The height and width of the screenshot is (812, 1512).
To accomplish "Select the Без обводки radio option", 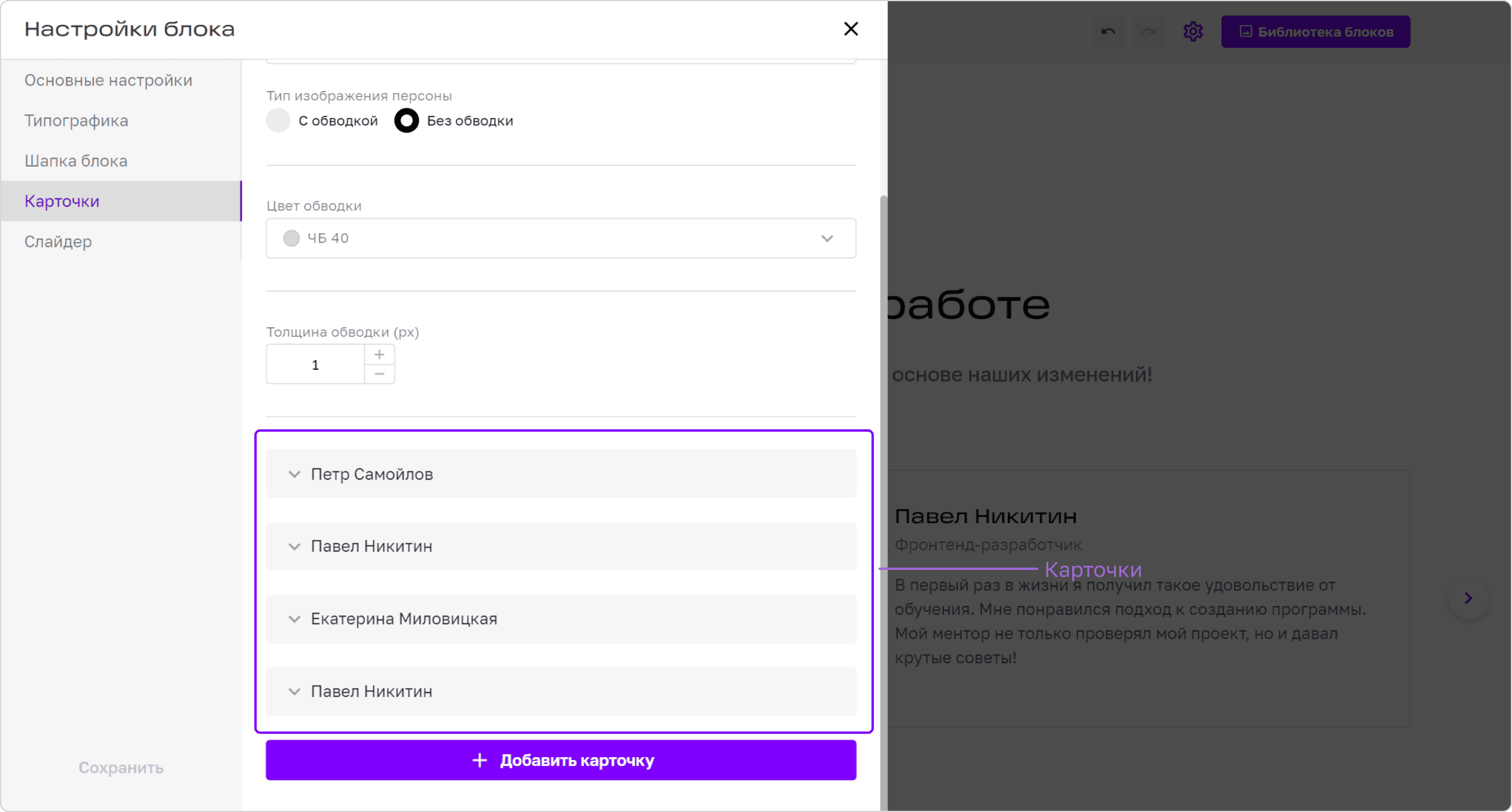I will click(406, 120).
